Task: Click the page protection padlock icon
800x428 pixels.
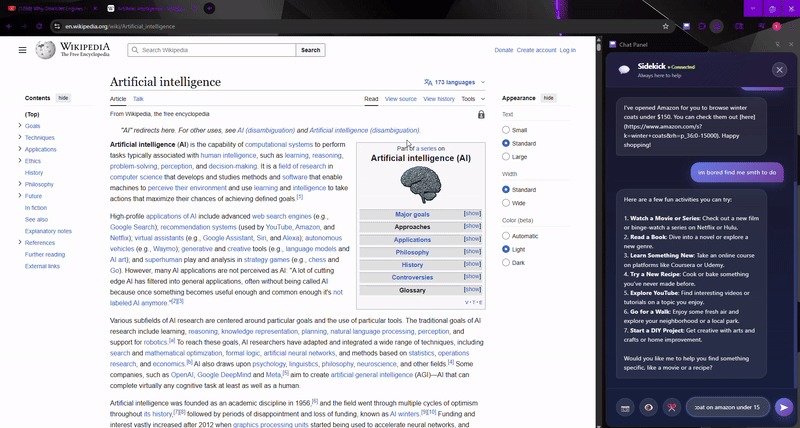Action: [x=481, y=114]
